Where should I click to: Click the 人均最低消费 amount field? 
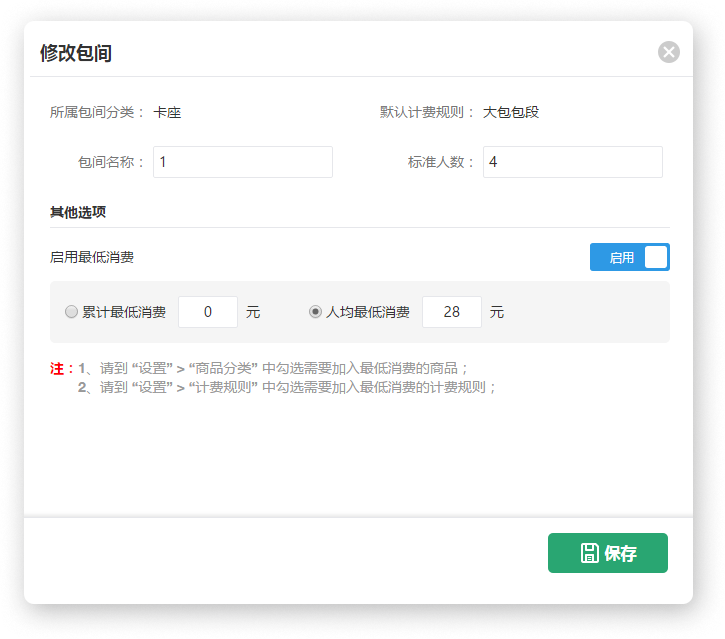[452, 312]
